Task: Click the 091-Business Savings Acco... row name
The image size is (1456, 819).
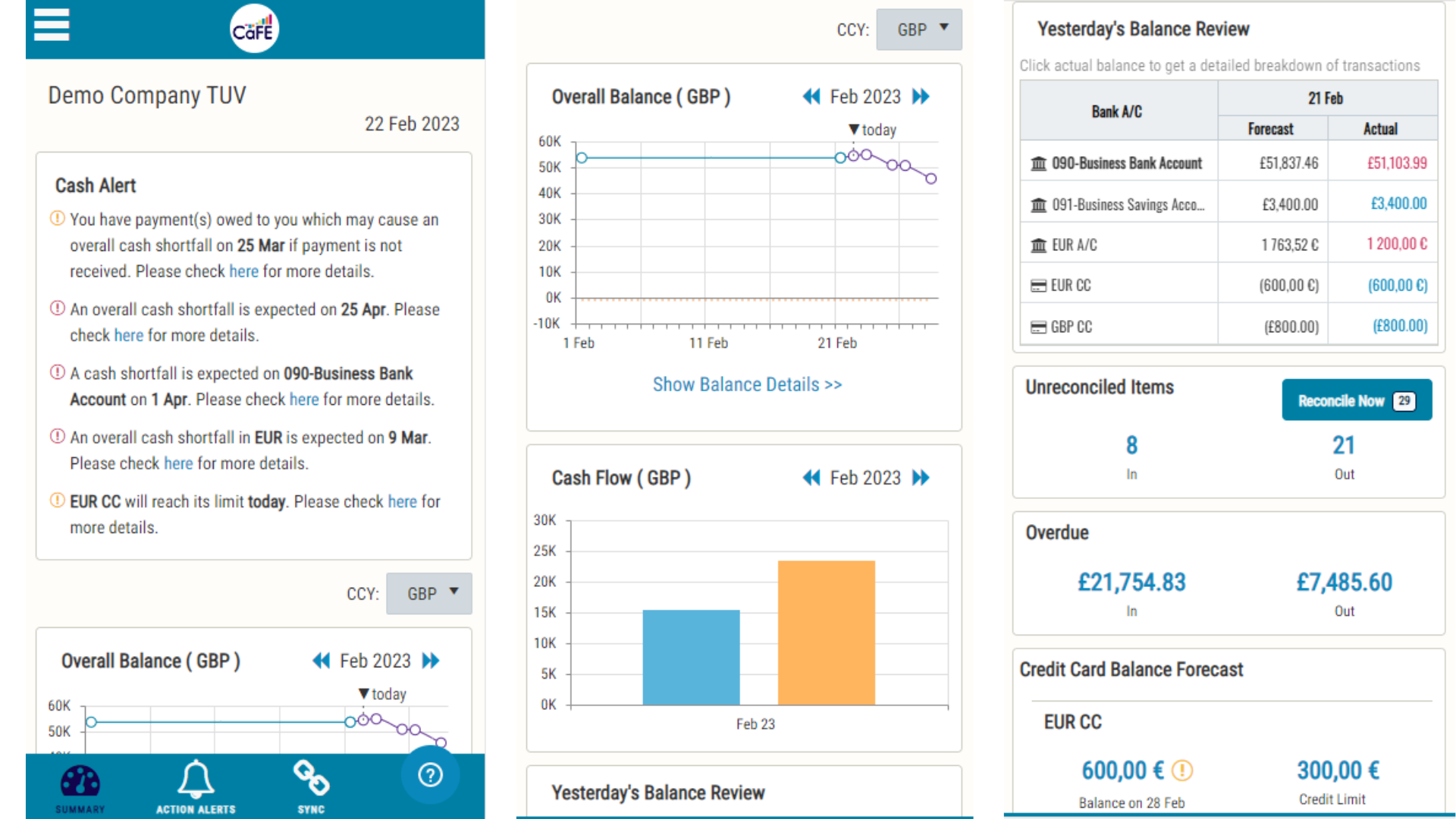Action: pos(1128,205)
